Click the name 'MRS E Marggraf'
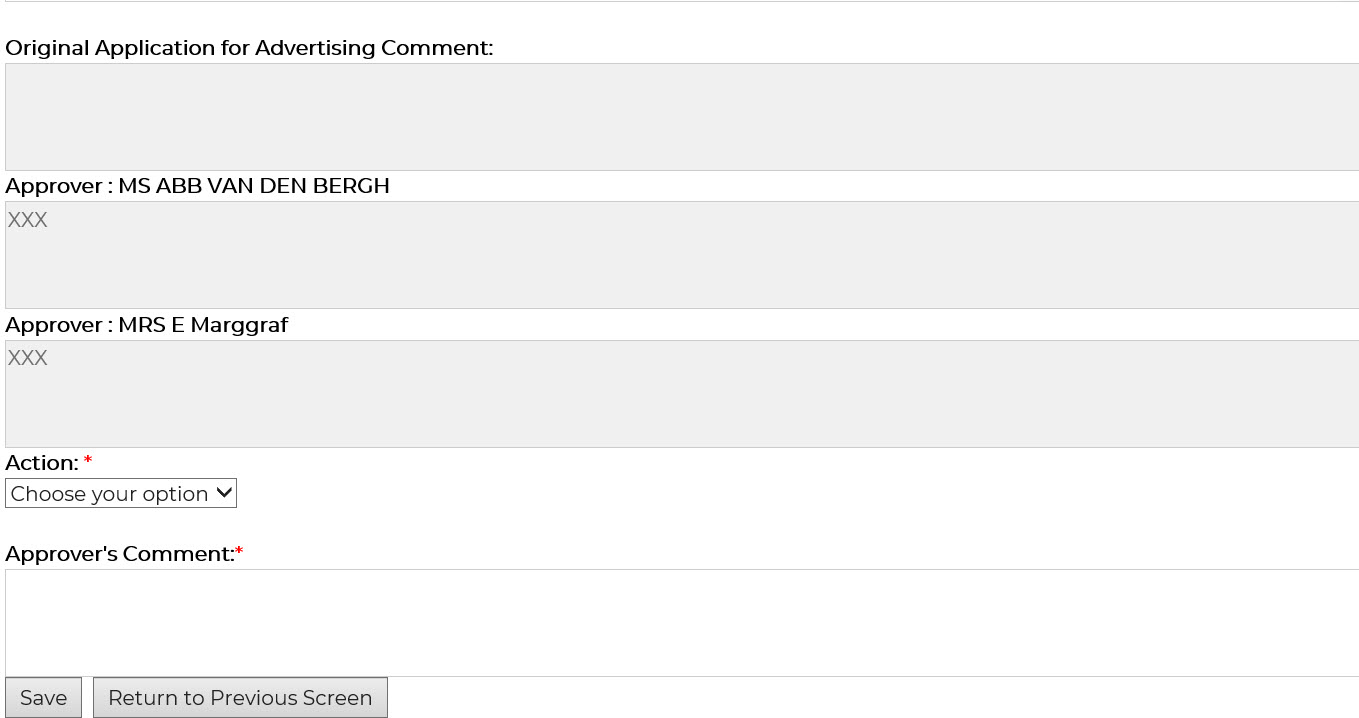This screenshot has height=718, width=1359. coord(203,325)
